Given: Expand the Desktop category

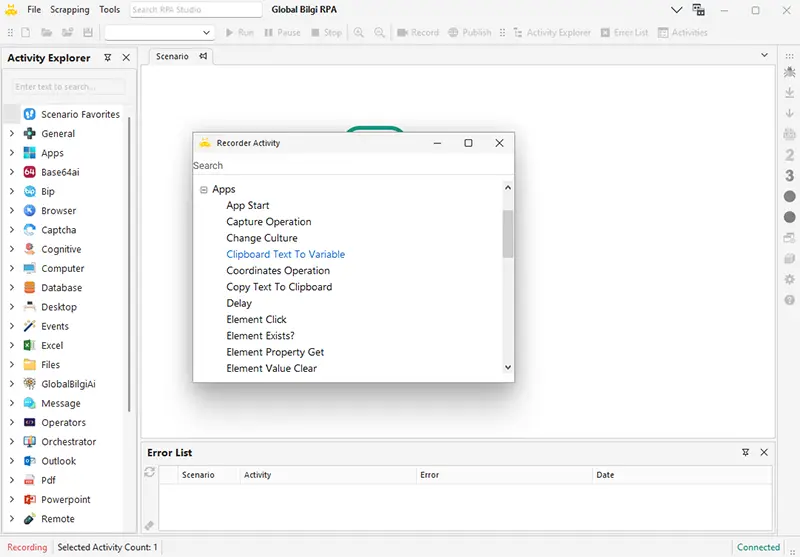Looking at the screenshot, I should click(x=12, y=307).
